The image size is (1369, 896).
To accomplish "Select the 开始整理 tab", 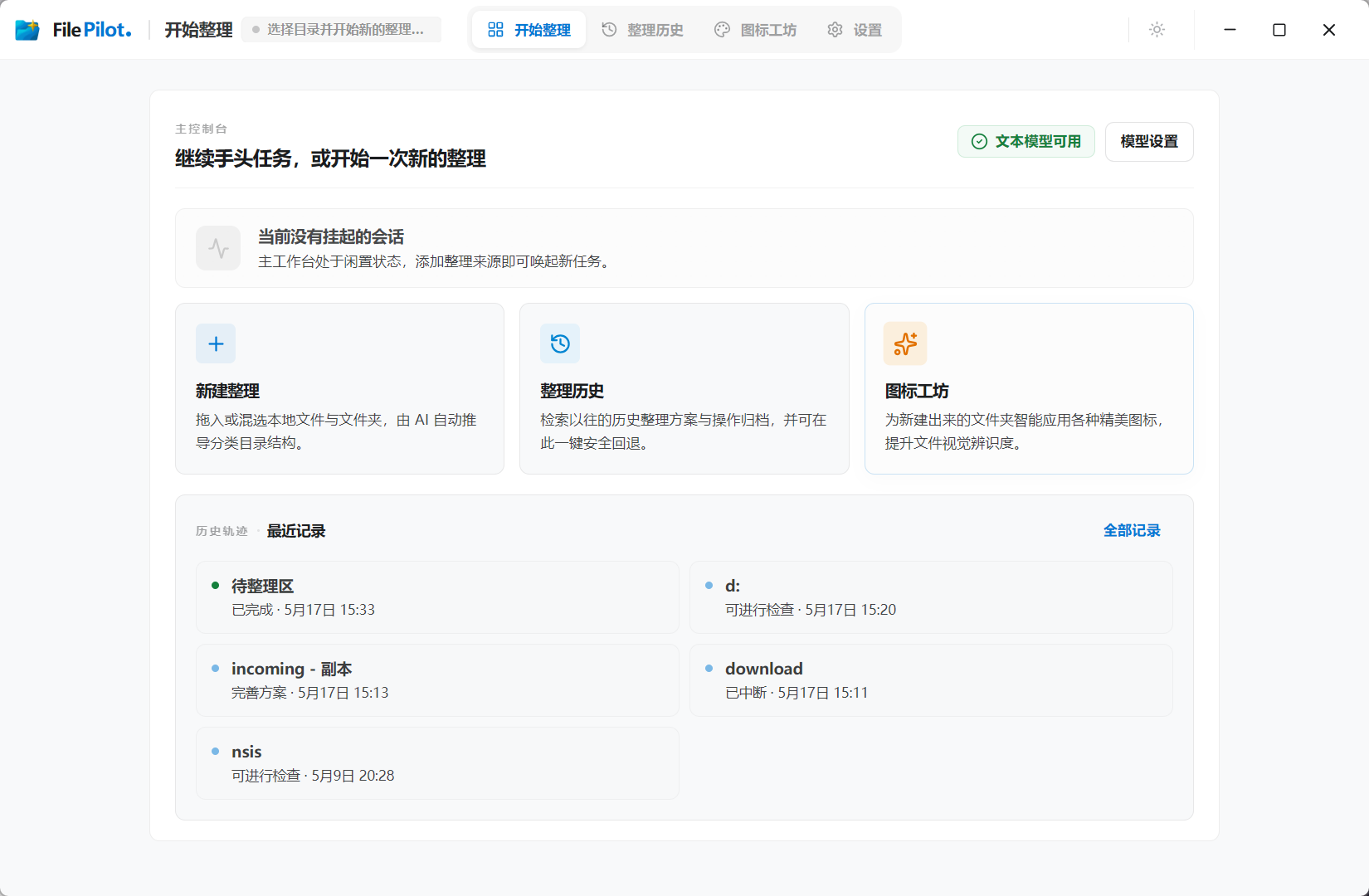I will 529,30.
